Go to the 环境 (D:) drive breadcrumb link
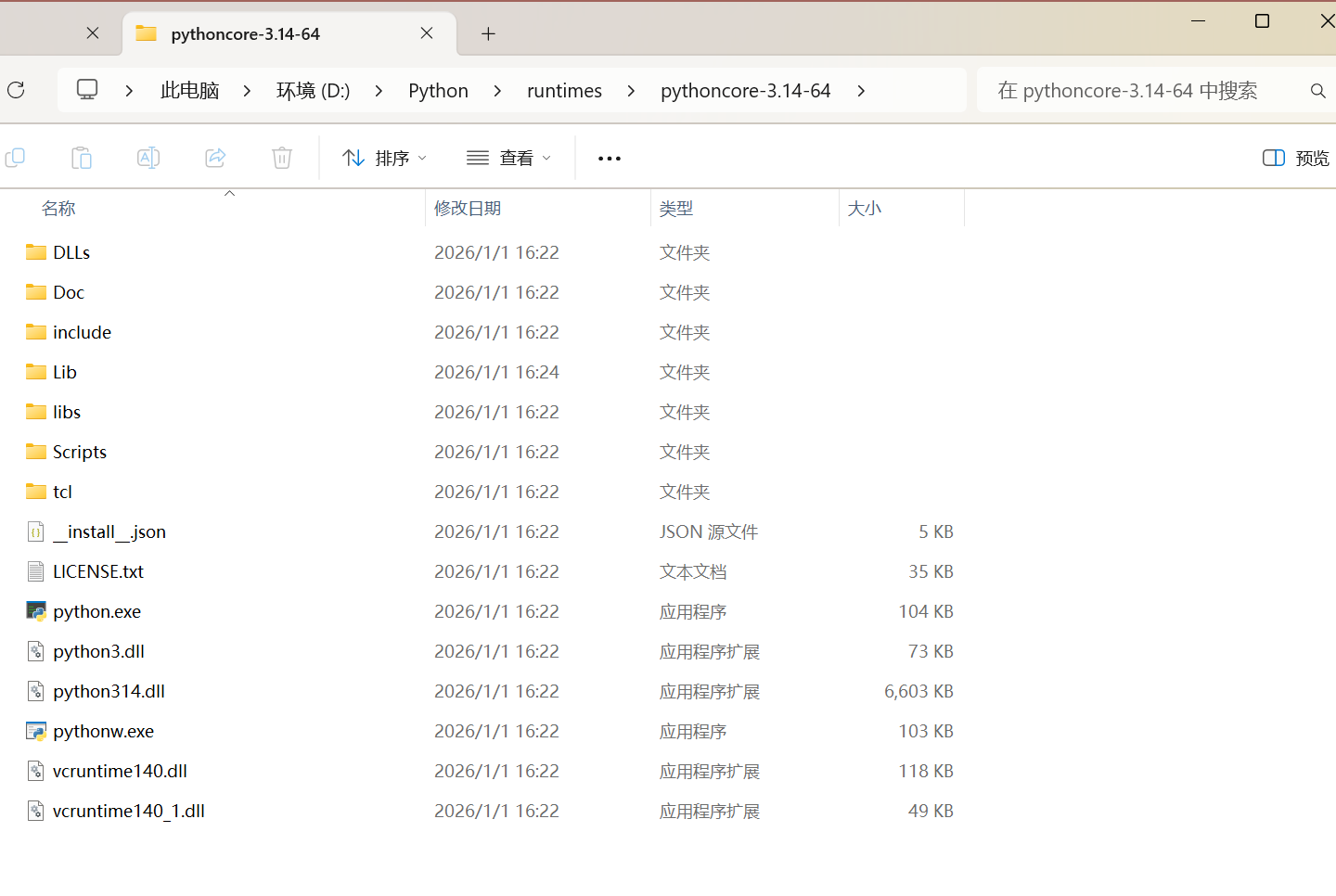Viewport: 1336px width, 896px height. 313,90
